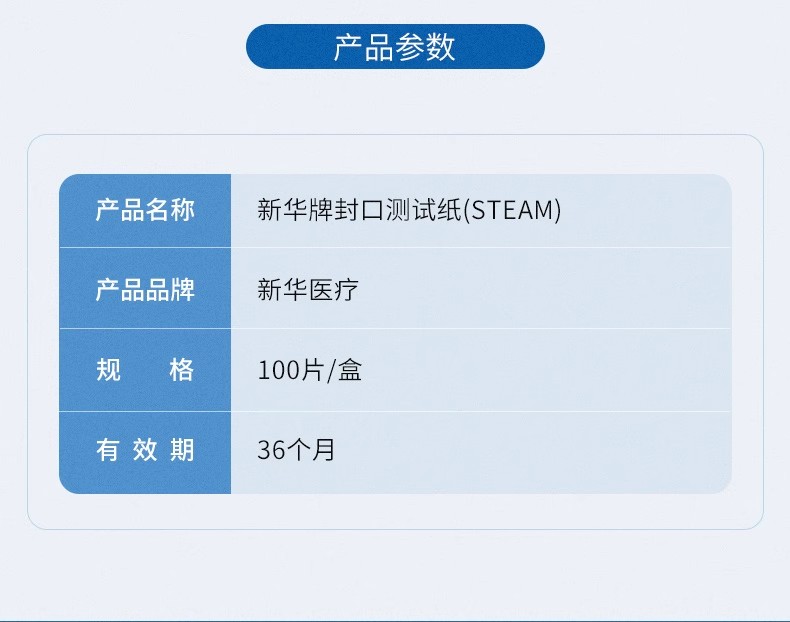Click the 有 character in the 有效期 label
Image resolution: width=790 pixels, height=622 pixels.
coord(108,450)
